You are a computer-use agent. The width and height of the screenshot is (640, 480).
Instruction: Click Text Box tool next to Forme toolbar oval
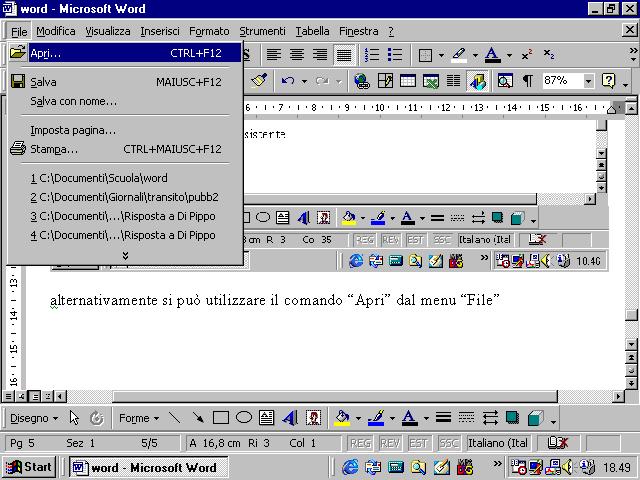[267, 418]
